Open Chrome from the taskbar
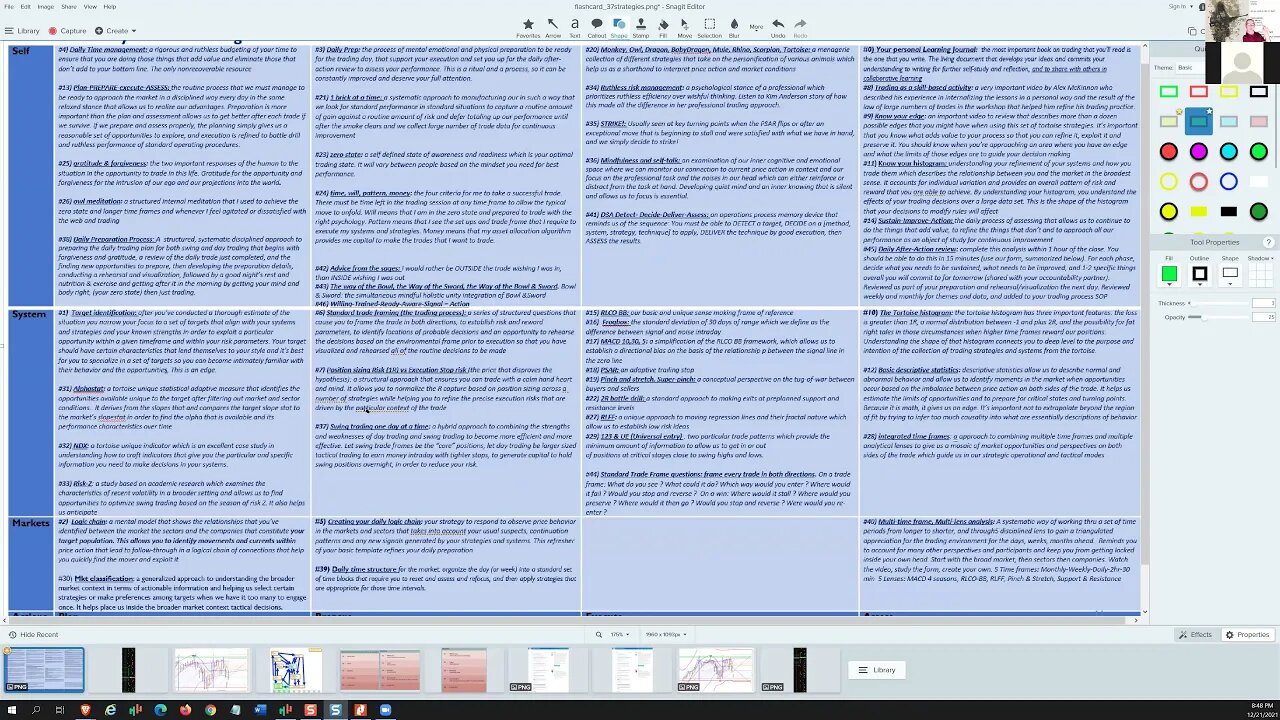The image size is (1280, 720). pyautogui.click(x=210, y=710)
